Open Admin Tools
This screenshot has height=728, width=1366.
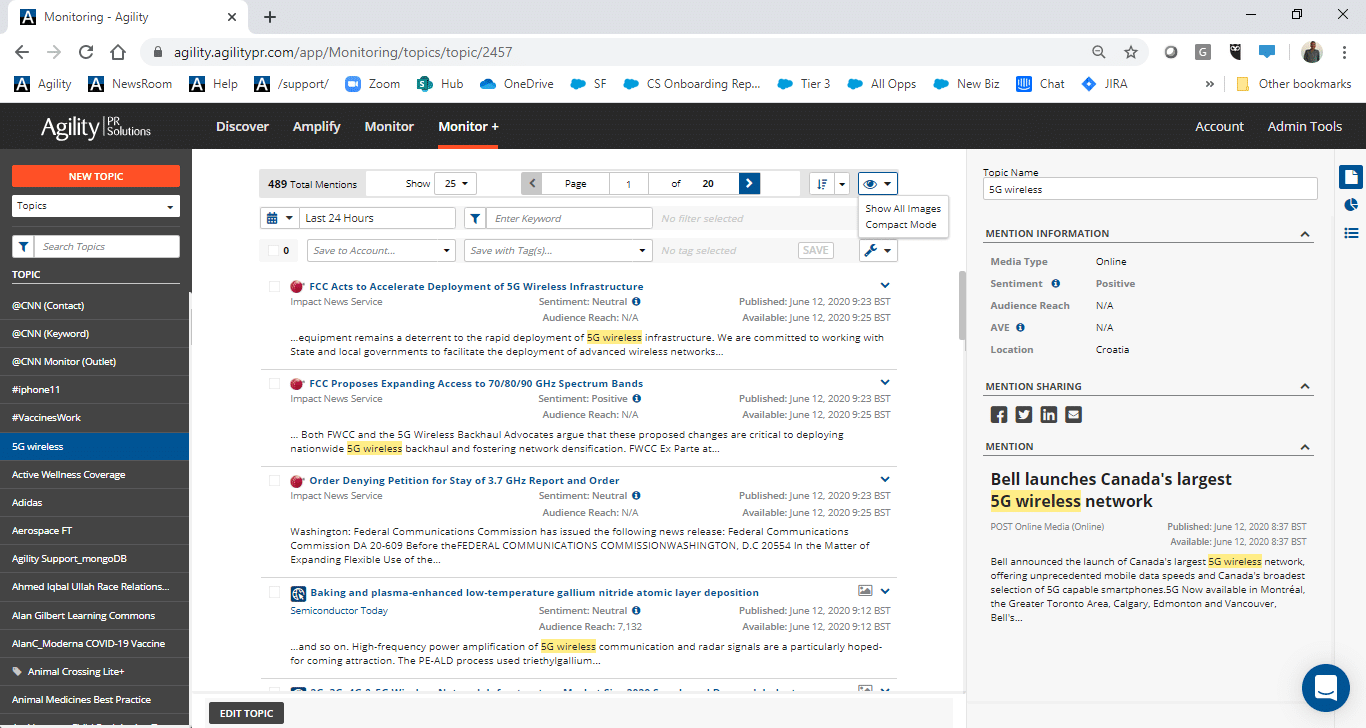click(x=1304, y=127)
